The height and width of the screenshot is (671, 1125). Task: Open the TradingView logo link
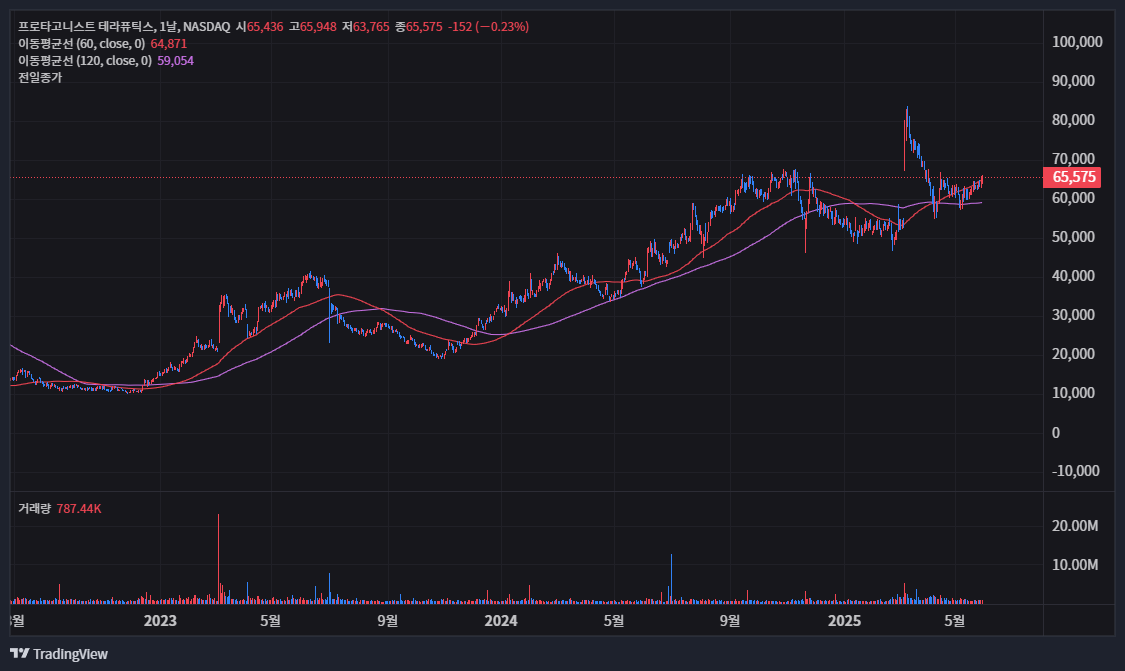[x=59, y=654]
